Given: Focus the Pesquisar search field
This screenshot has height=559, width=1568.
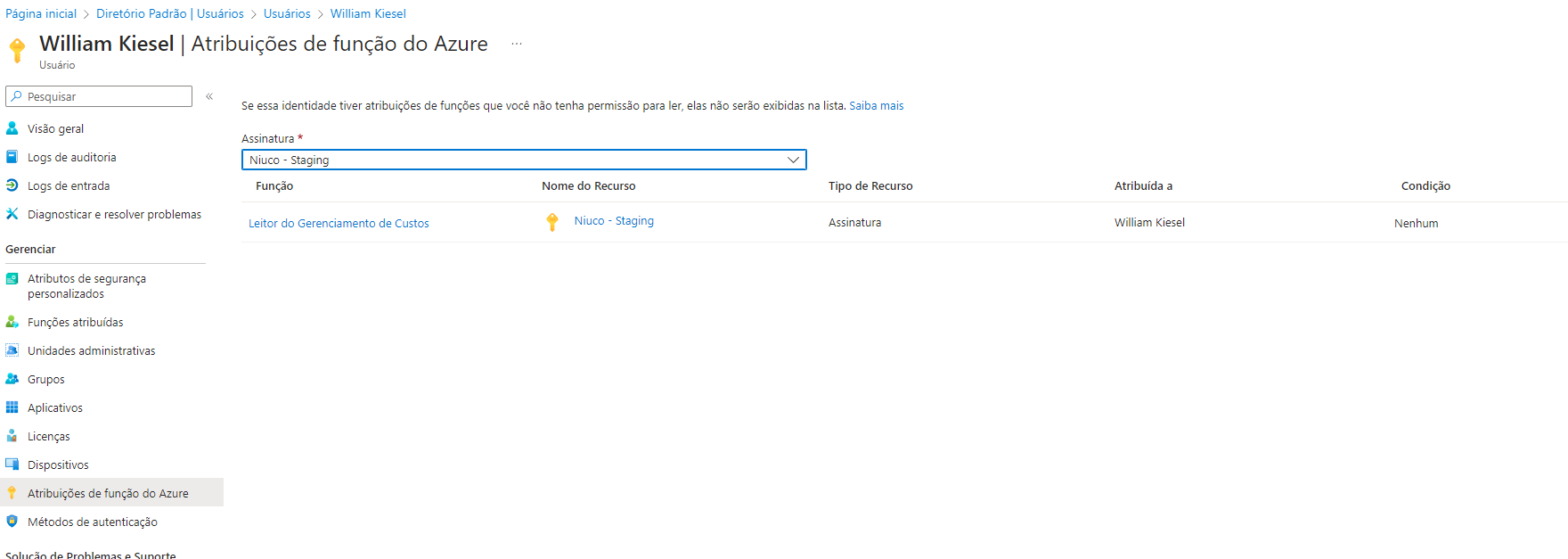Looking at the screenshot, I should click(99, 96).
